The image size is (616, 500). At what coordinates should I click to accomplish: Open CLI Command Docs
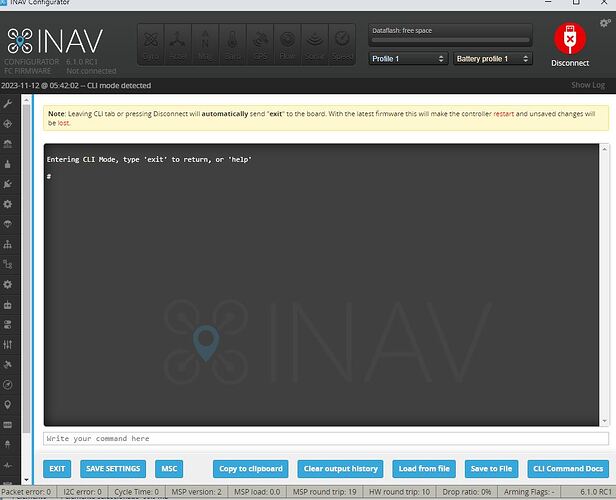point(568,469)
